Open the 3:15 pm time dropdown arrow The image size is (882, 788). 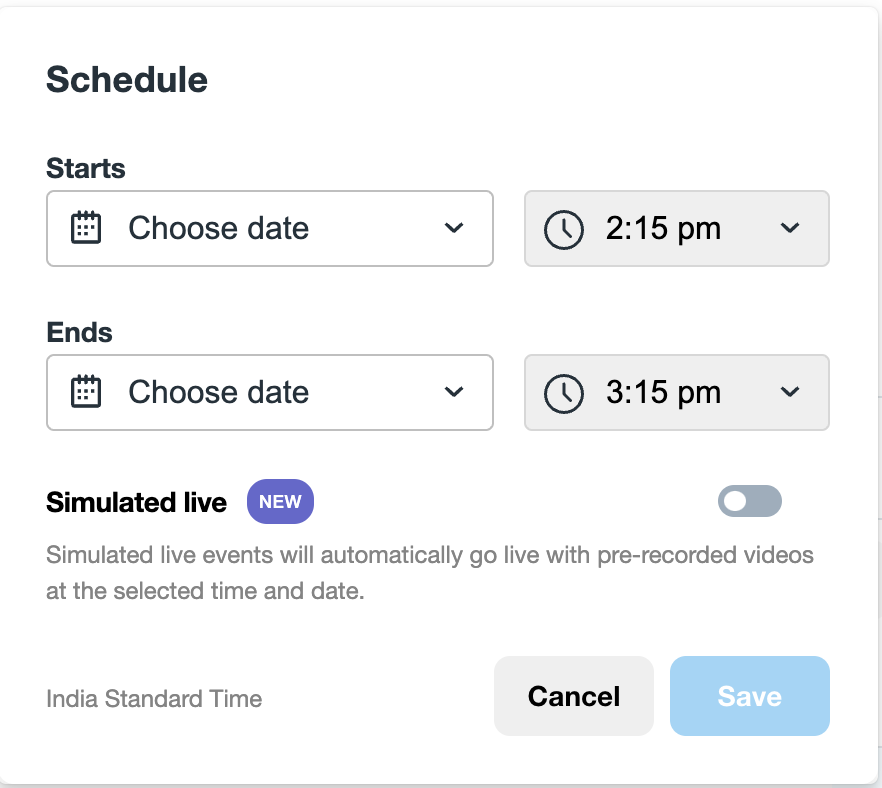(790, 393)
